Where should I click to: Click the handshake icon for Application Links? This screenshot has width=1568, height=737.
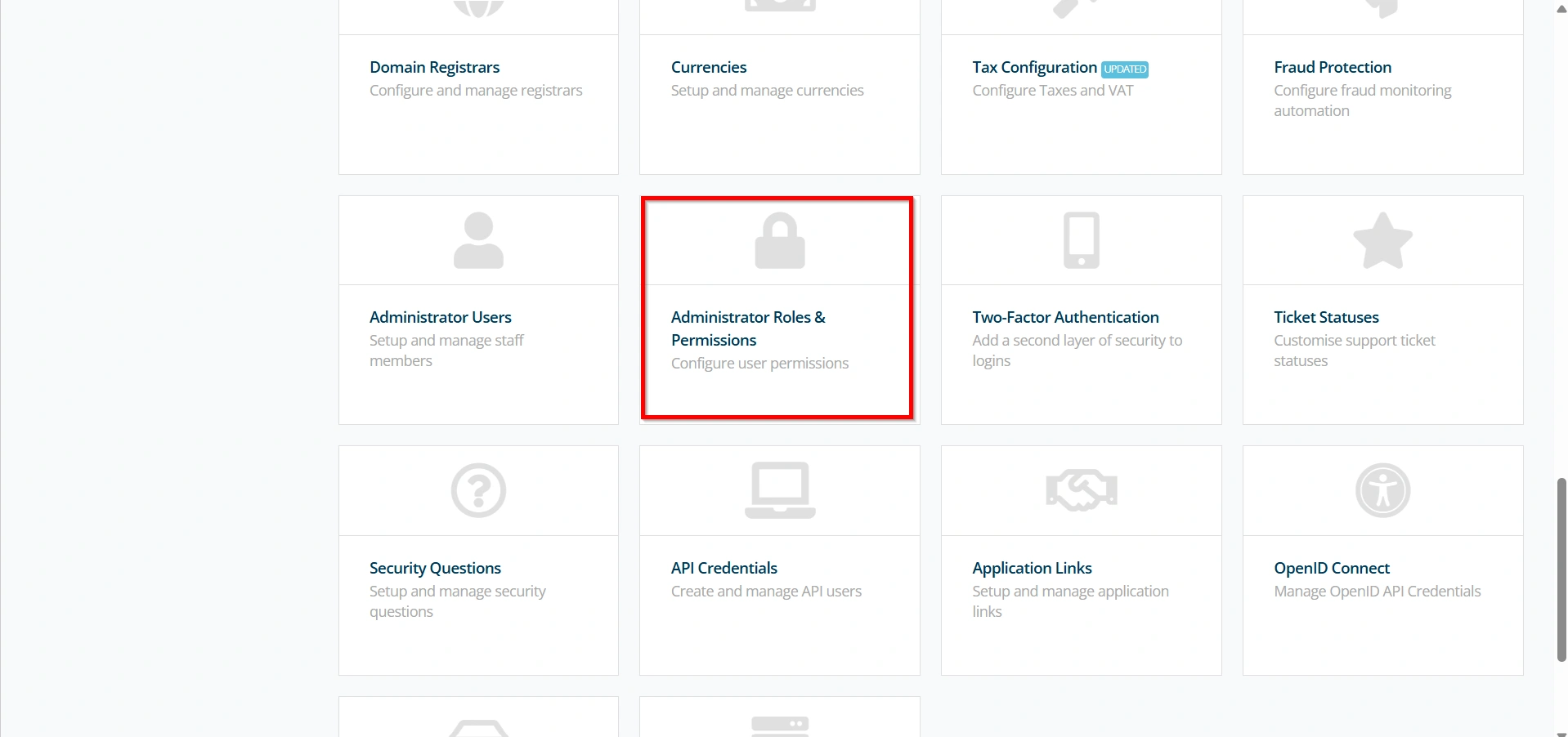pyautogui.click(x=1081, y=490)
